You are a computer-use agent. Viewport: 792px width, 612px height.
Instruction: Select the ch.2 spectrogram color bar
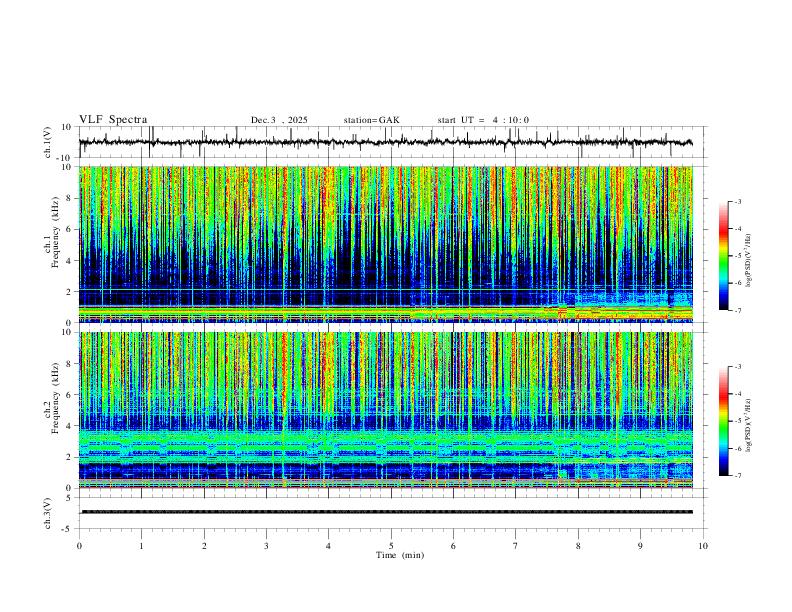[723, 421]
